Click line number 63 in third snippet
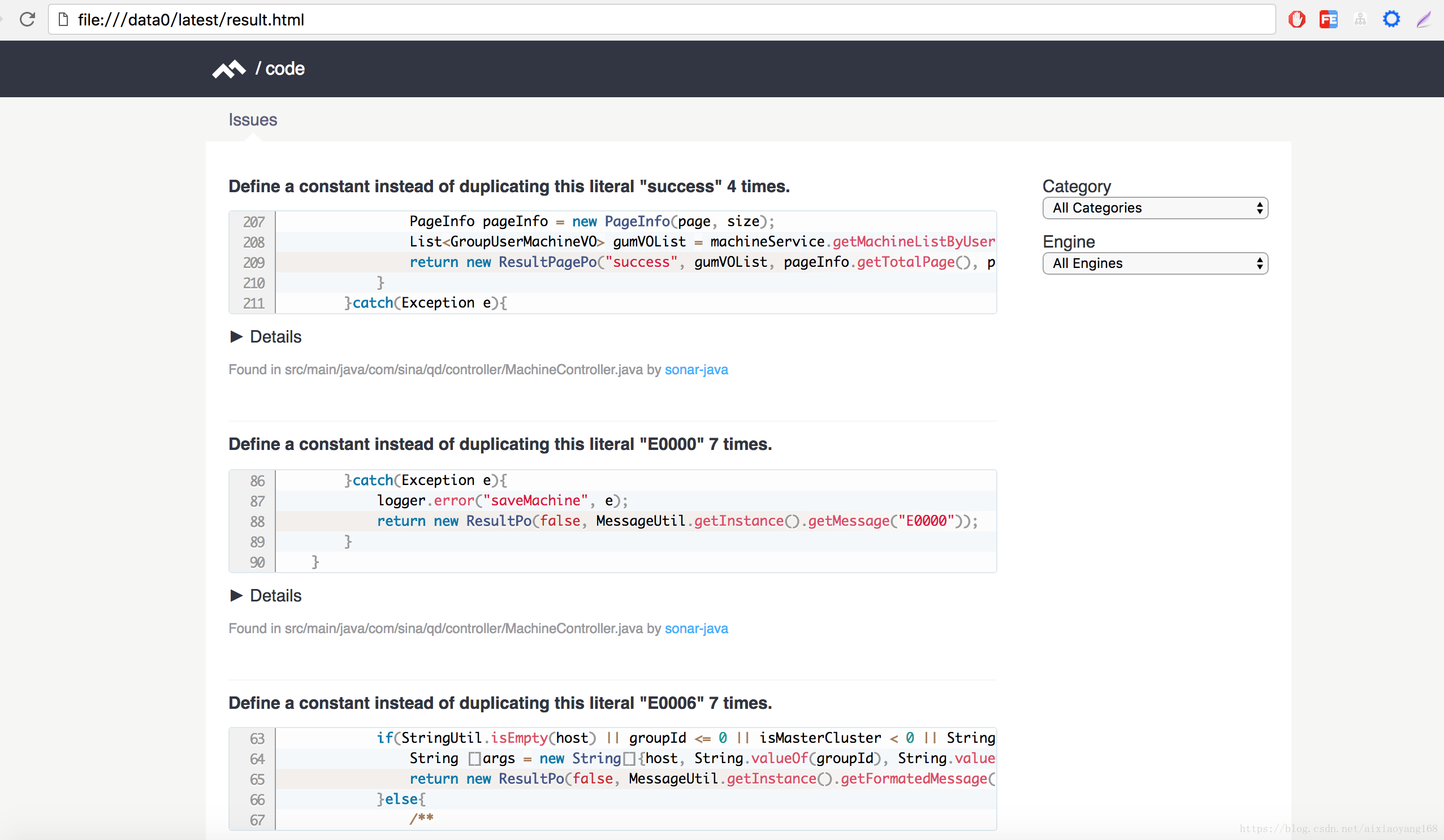The width and height of the screenshot is (1444, 840). tap(257, 739)
